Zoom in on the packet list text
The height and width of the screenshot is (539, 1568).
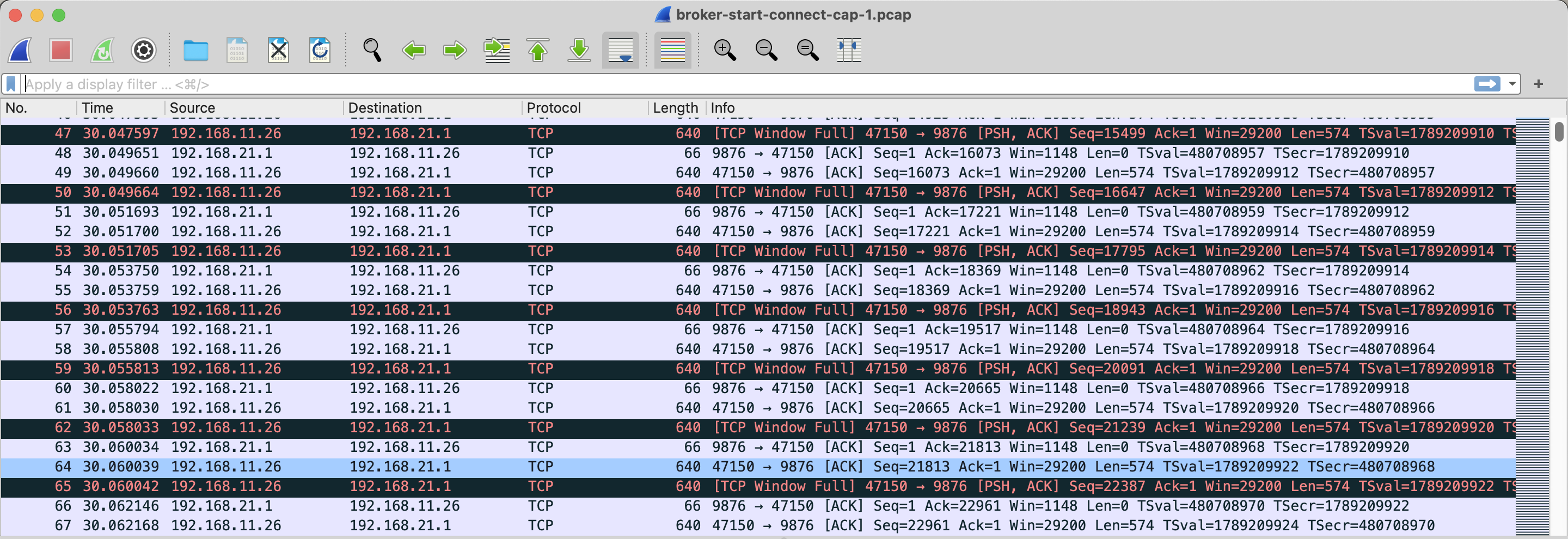[x=725, y=51]
